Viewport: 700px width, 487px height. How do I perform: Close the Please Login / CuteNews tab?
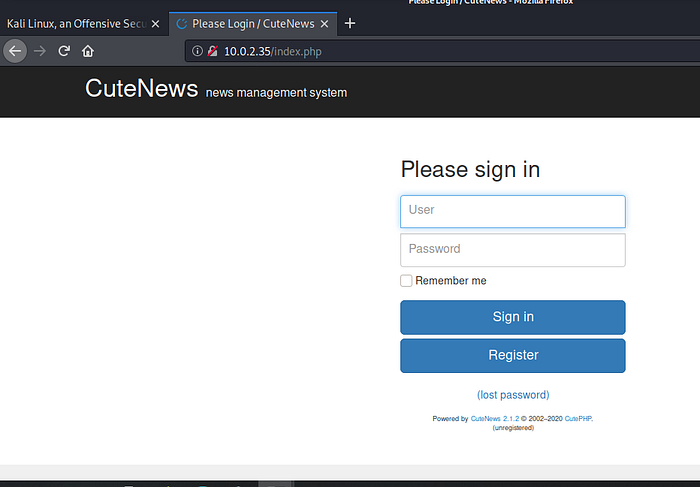pyautogui.click(x=323, y=23)
